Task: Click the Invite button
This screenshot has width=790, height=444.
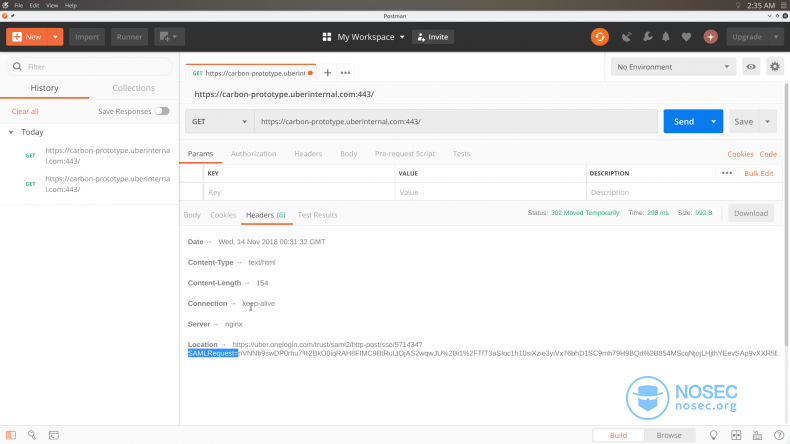Action: pos(433,37)
